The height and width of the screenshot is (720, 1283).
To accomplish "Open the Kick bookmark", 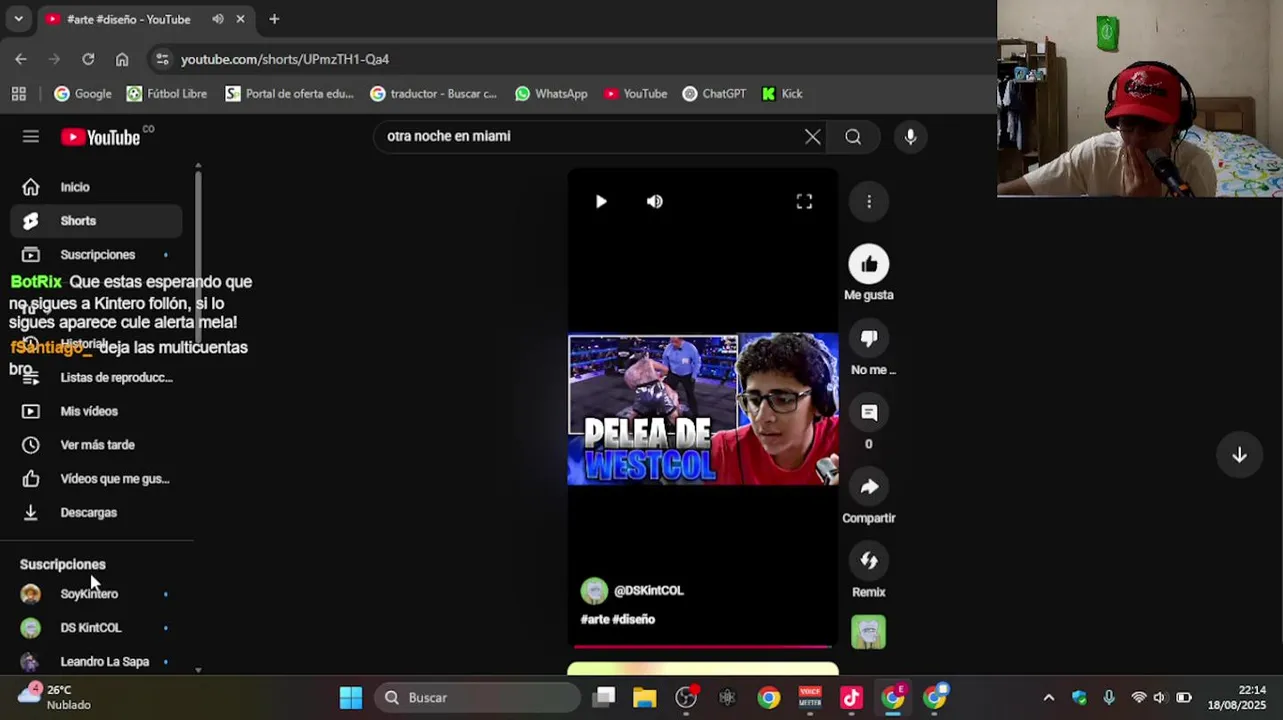I will click(x=782, y=94).
